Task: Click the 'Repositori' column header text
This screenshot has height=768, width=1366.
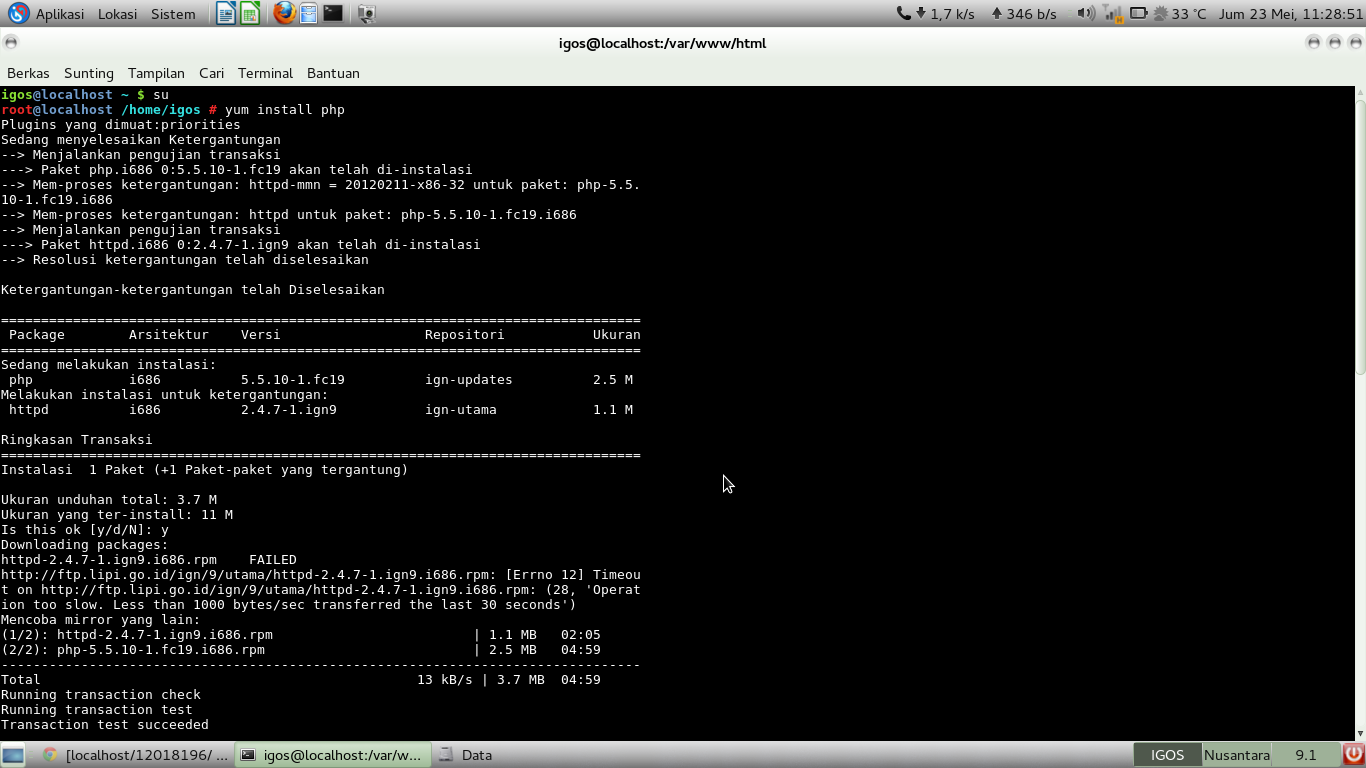Action: point(465,335)
